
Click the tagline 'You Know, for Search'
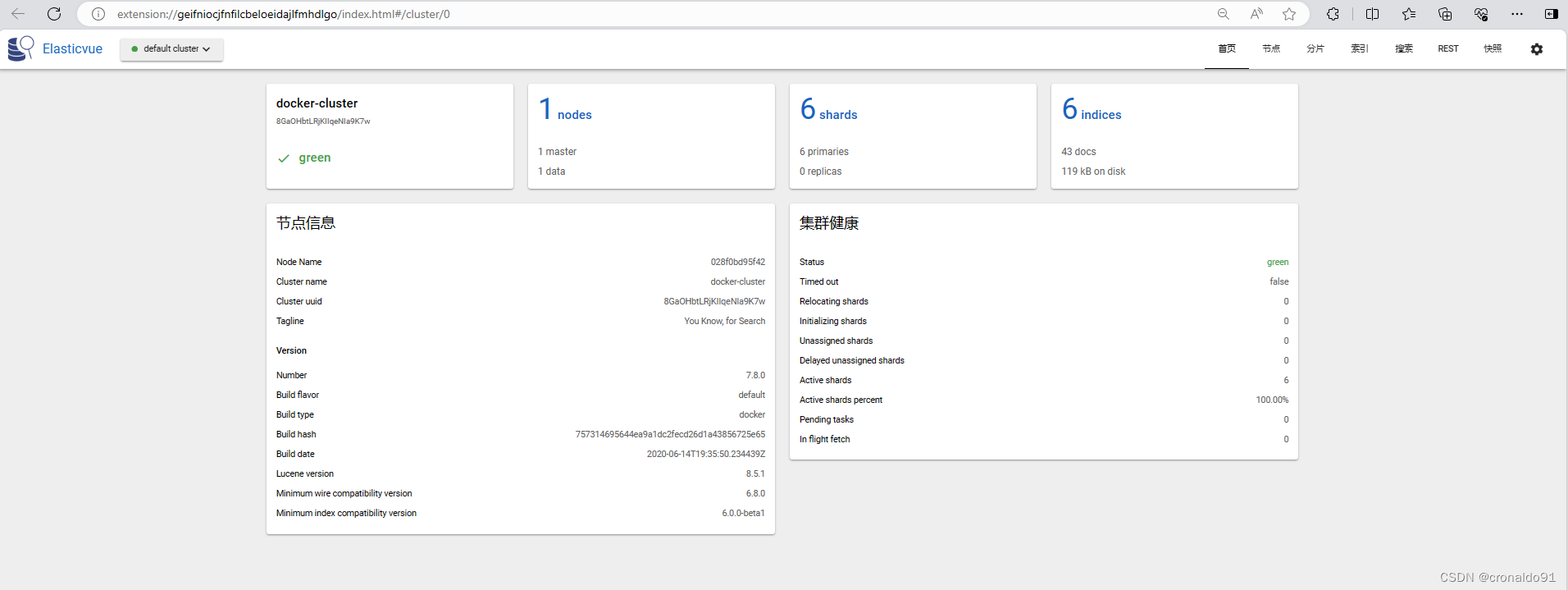click(725, 322)
